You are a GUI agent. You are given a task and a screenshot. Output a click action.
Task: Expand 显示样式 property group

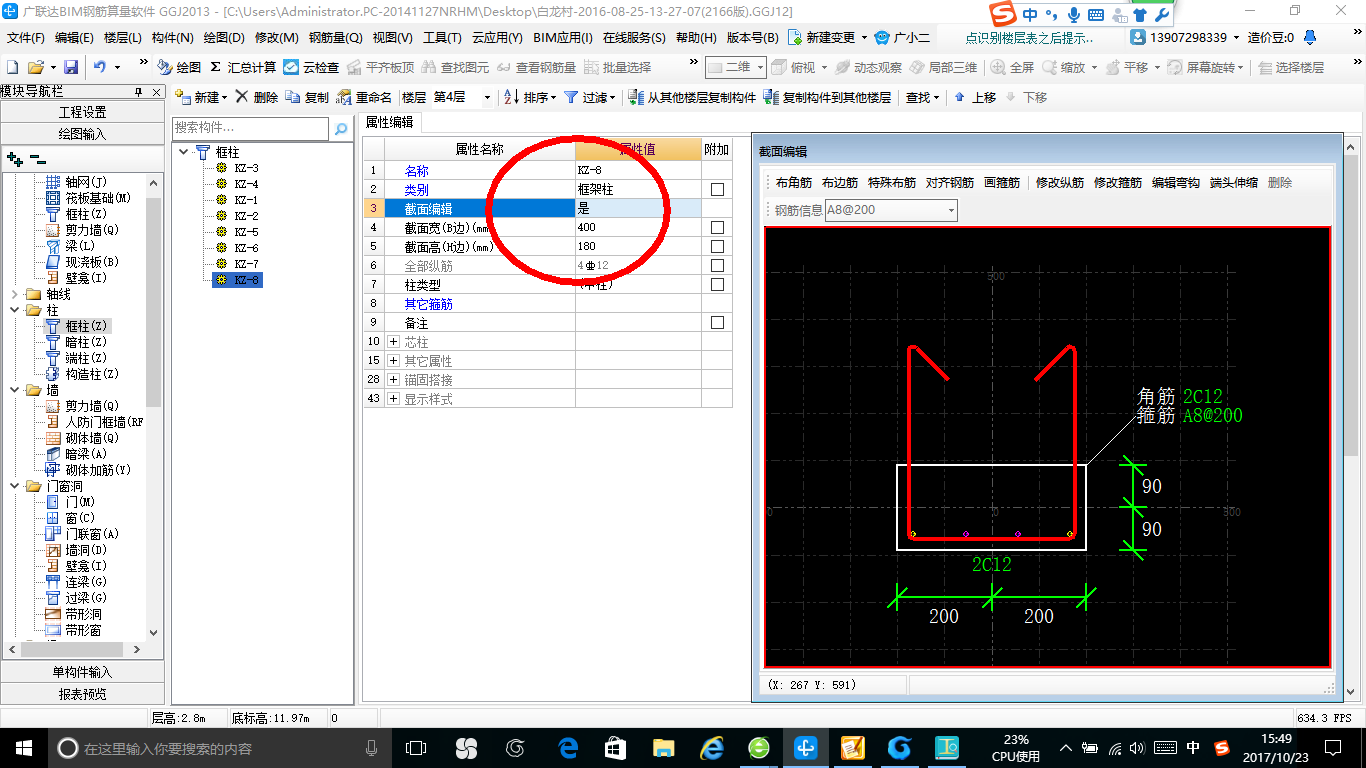pyautogui.click(x=393, y=399)
